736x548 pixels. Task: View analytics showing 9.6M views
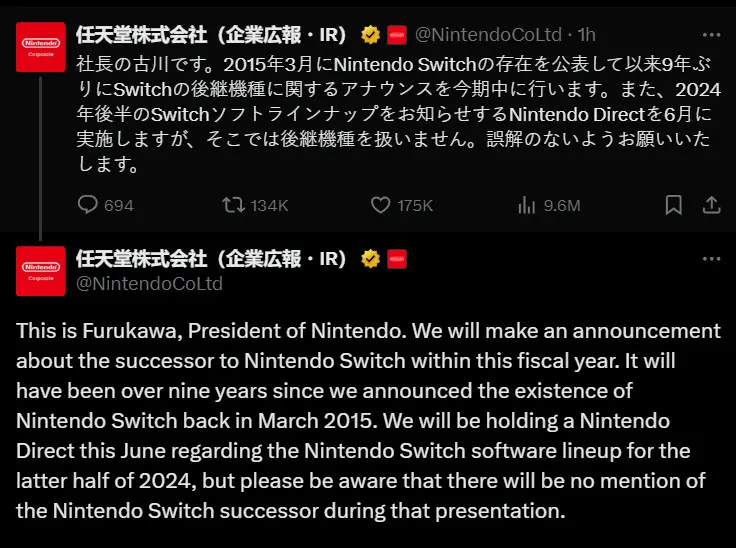coord(549,205)
